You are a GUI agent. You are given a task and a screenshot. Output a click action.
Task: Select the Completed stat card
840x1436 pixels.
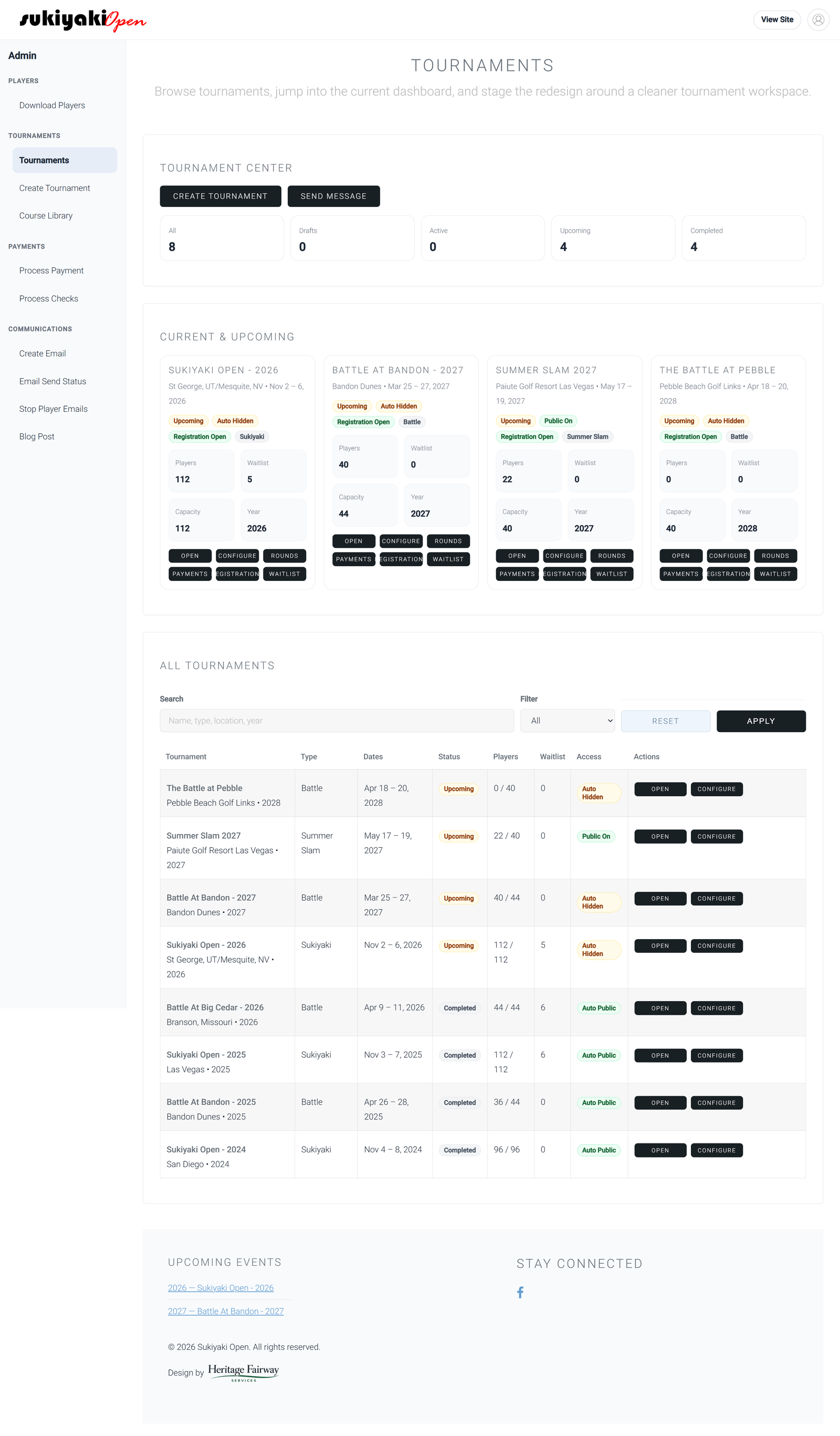(x=743, y=238)
